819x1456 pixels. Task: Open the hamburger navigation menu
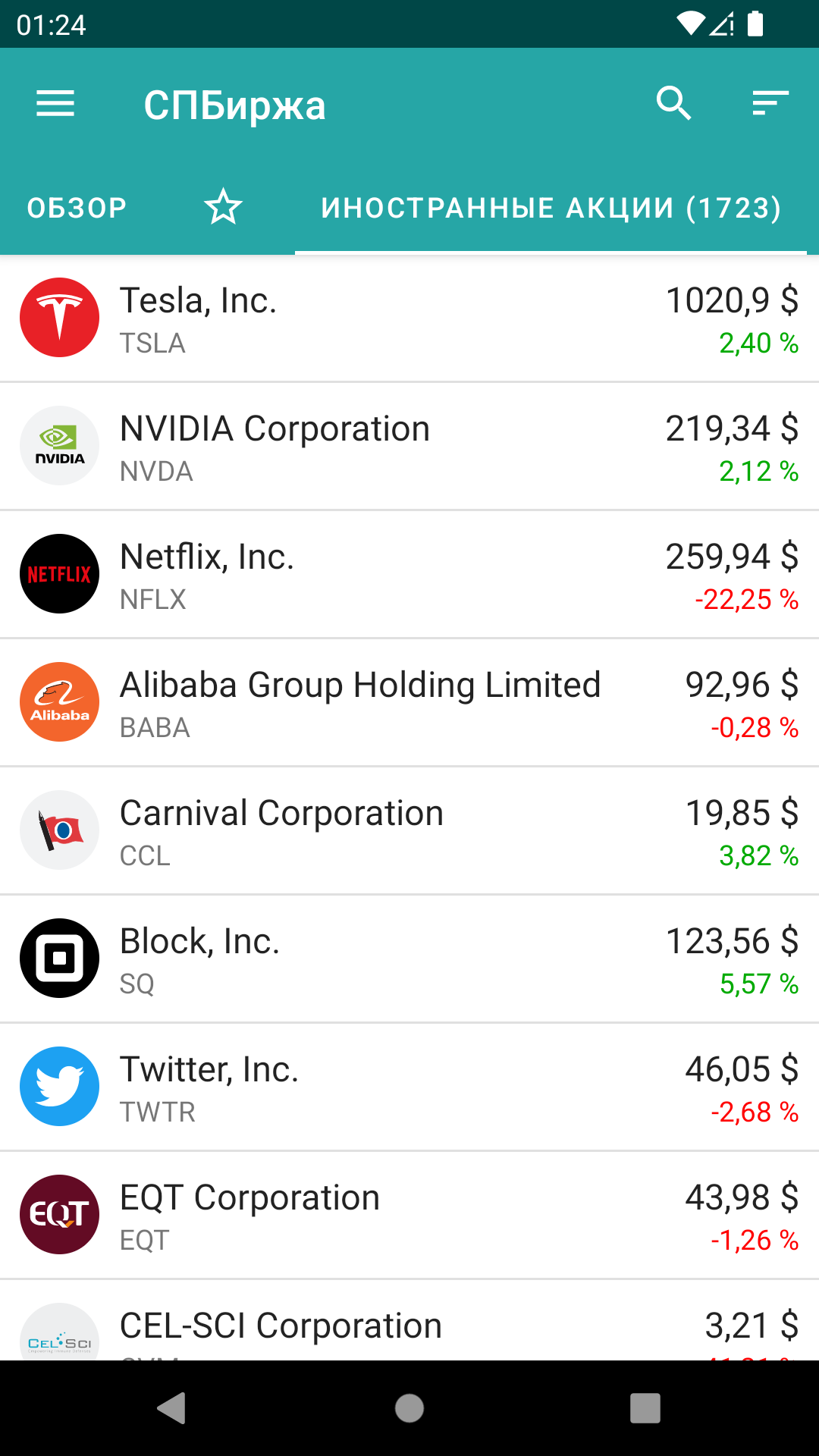55,104
